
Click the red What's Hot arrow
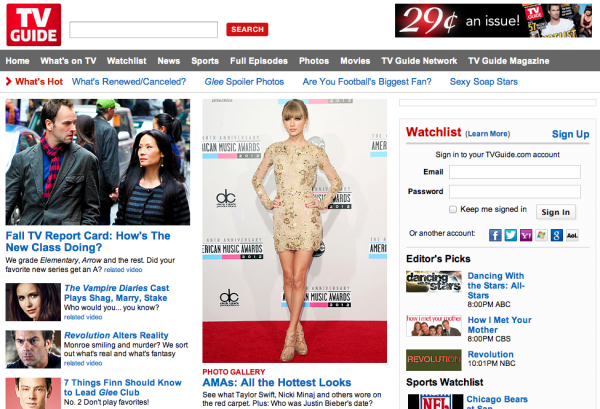pyautogui.click(x=8, y=81)
